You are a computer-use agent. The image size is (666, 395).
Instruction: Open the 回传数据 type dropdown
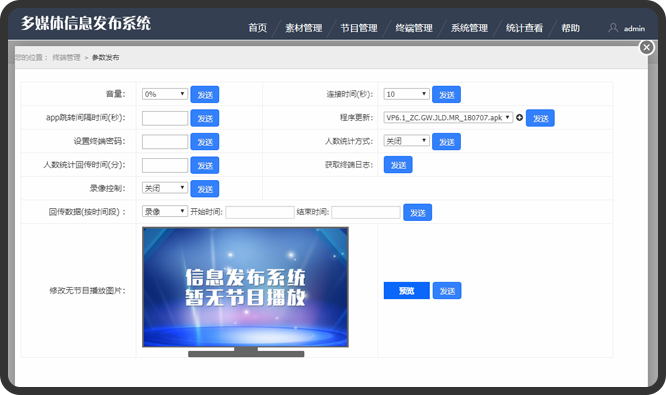click(165, 211)
